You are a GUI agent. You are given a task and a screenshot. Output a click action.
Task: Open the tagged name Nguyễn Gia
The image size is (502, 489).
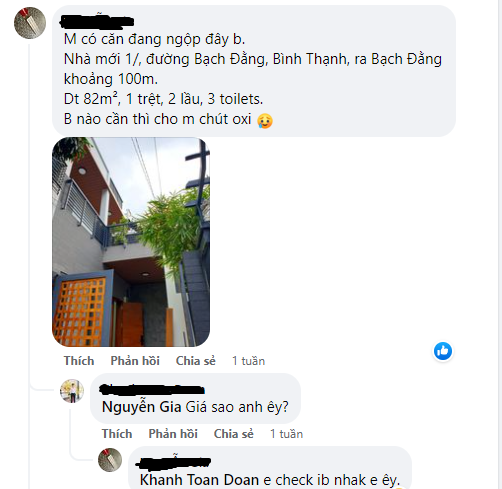coord(142,407)
